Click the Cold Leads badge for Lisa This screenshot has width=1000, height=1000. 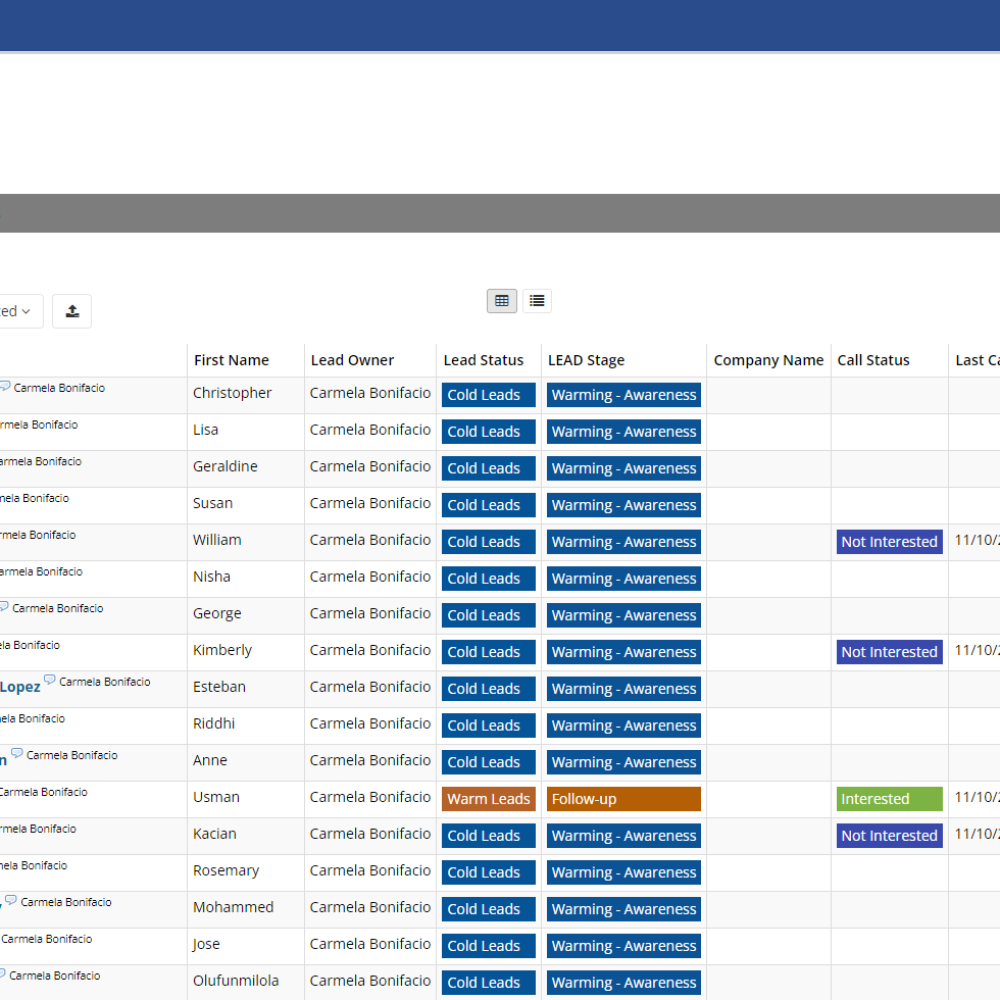489,432
